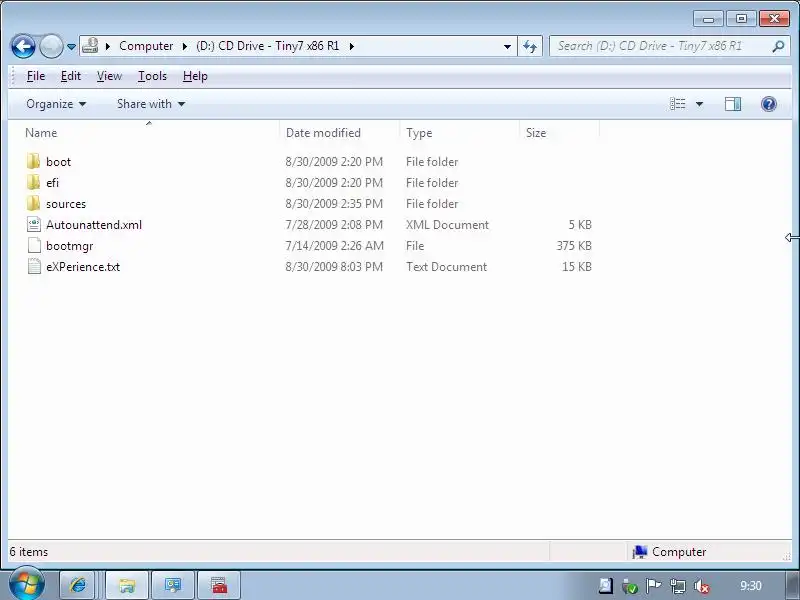Image resolution: width=800 pixels, height=600 pixels.
Task: Go back with the blue Back arrow
Action: (23, 46)
